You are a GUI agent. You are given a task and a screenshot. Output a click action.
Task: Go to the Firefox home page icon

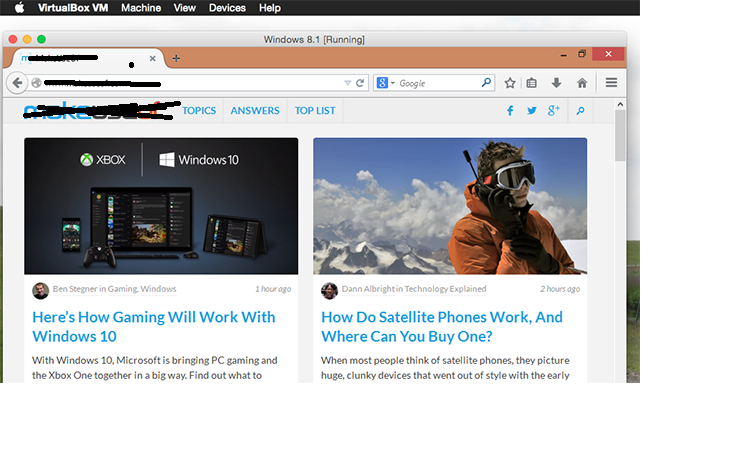point(582,83)
